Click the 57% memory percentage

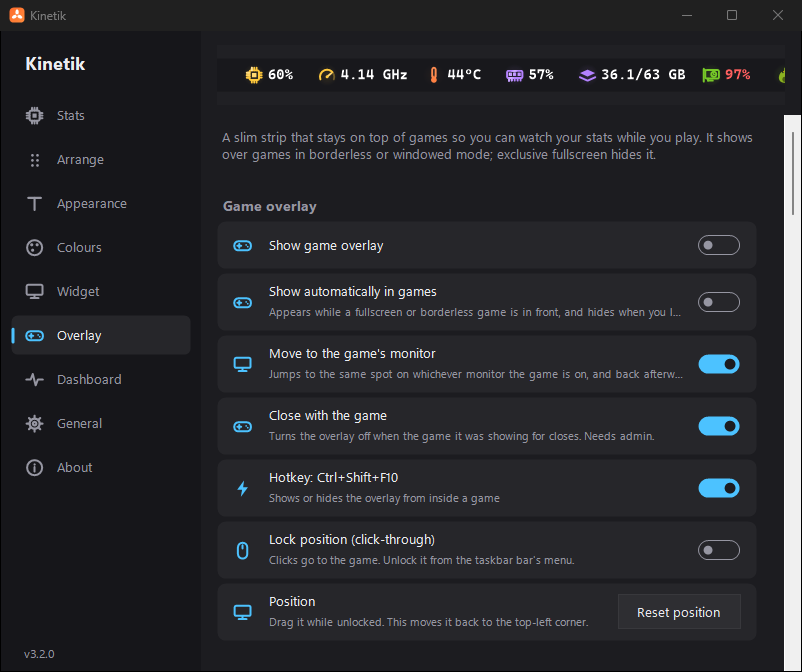[x=541, y=75]
